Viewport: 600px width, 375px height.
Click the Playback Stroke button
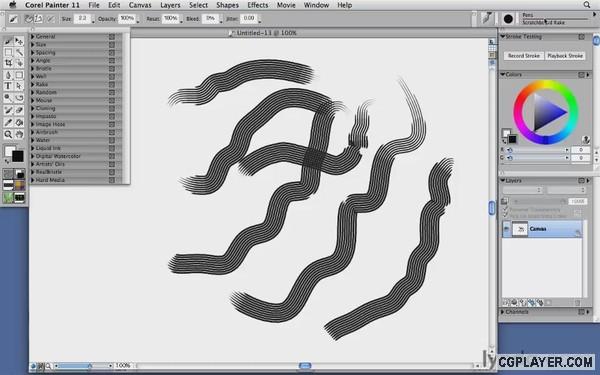point(565,56)
